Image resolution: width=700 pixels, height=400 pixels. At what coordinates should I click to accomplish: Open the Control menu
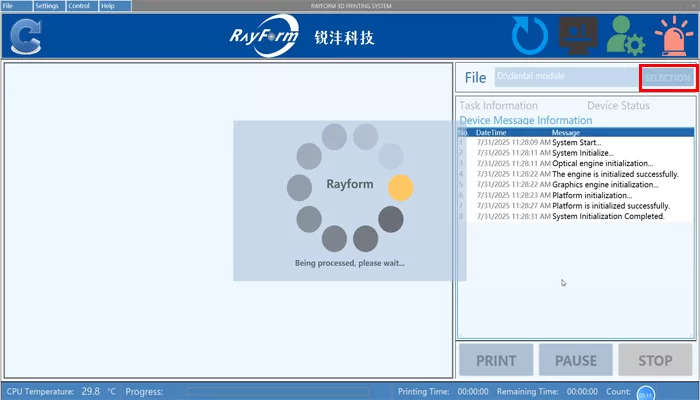79,6
